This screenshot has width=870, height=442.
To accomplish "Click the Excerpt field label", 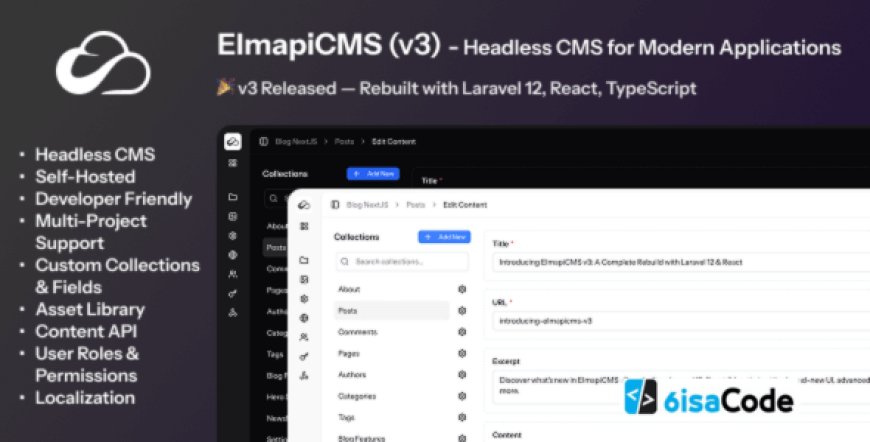I will pos(506,361).
